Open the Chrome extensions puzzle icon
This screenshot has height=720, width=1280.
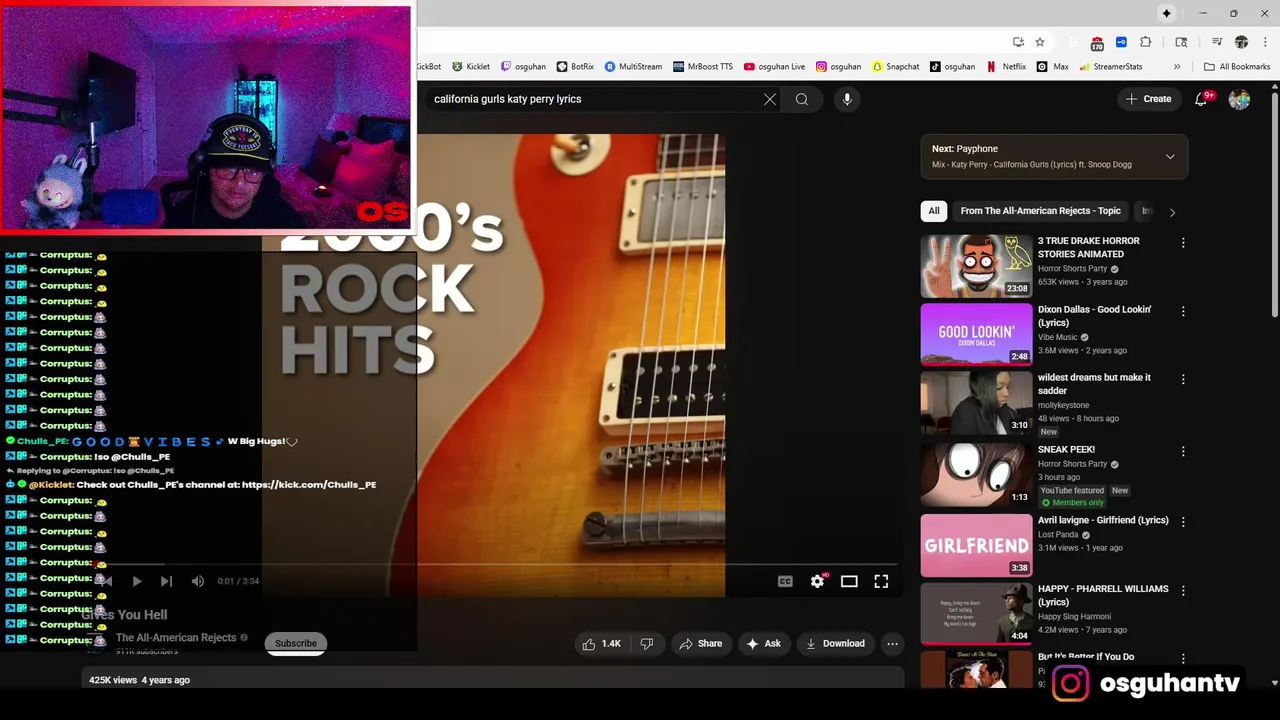pyautogui.click(x=1146, y=42)
